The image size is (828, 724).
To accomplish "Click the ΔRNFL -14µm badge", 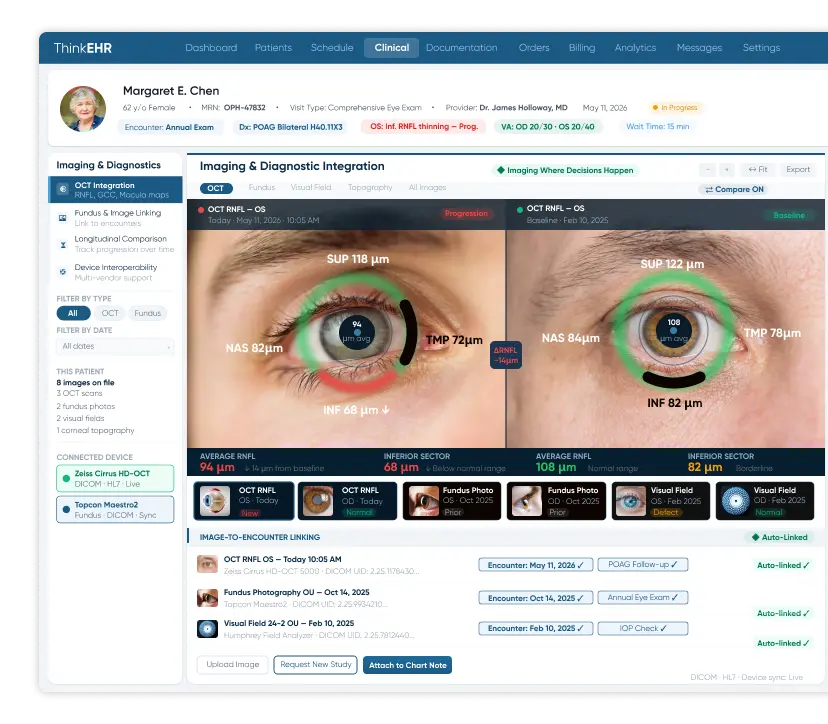I will [506, 355].
